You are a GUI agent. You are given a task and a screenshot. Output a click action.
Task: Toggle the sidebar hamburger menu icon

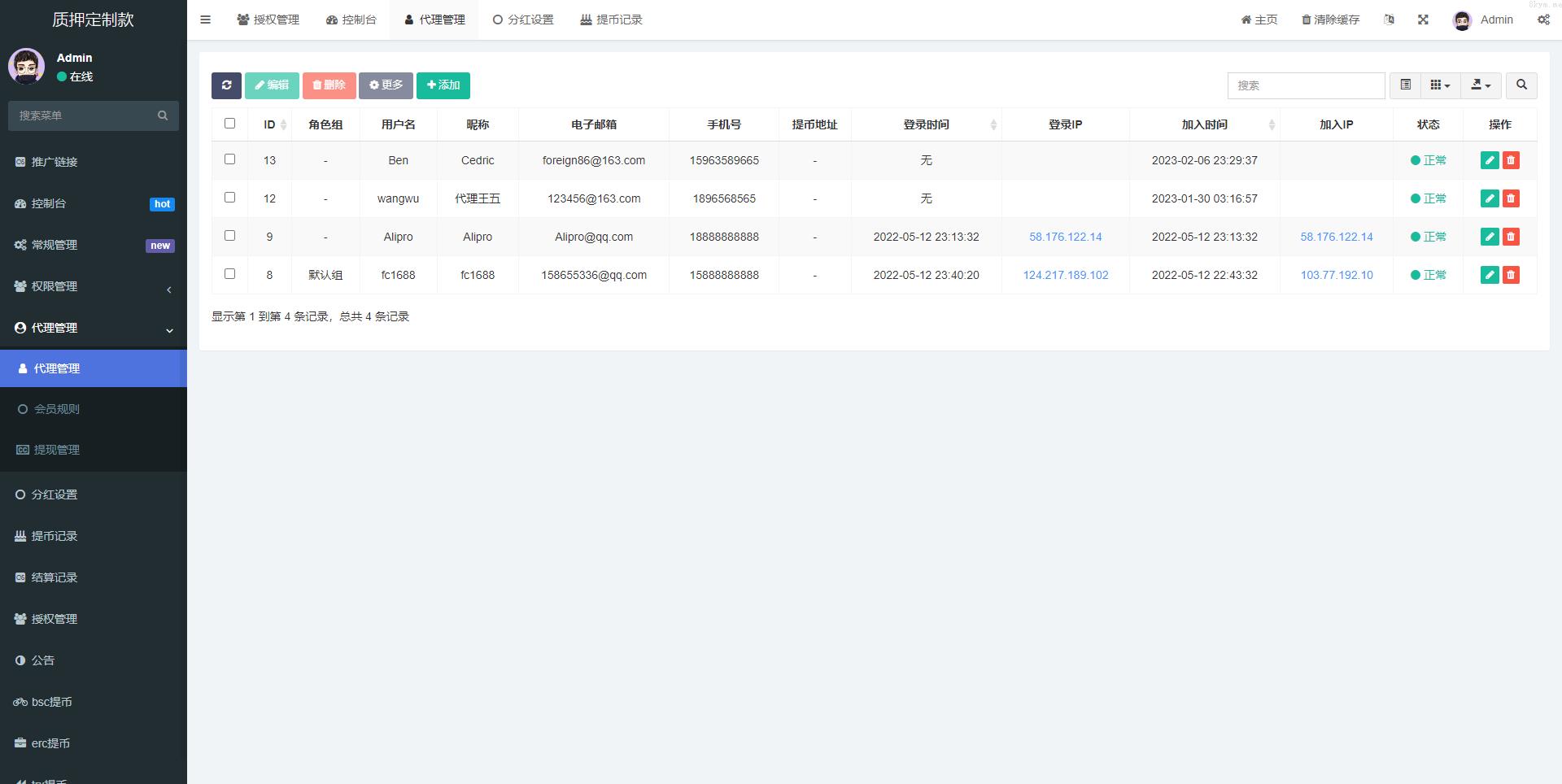click(x=206, y=20)
